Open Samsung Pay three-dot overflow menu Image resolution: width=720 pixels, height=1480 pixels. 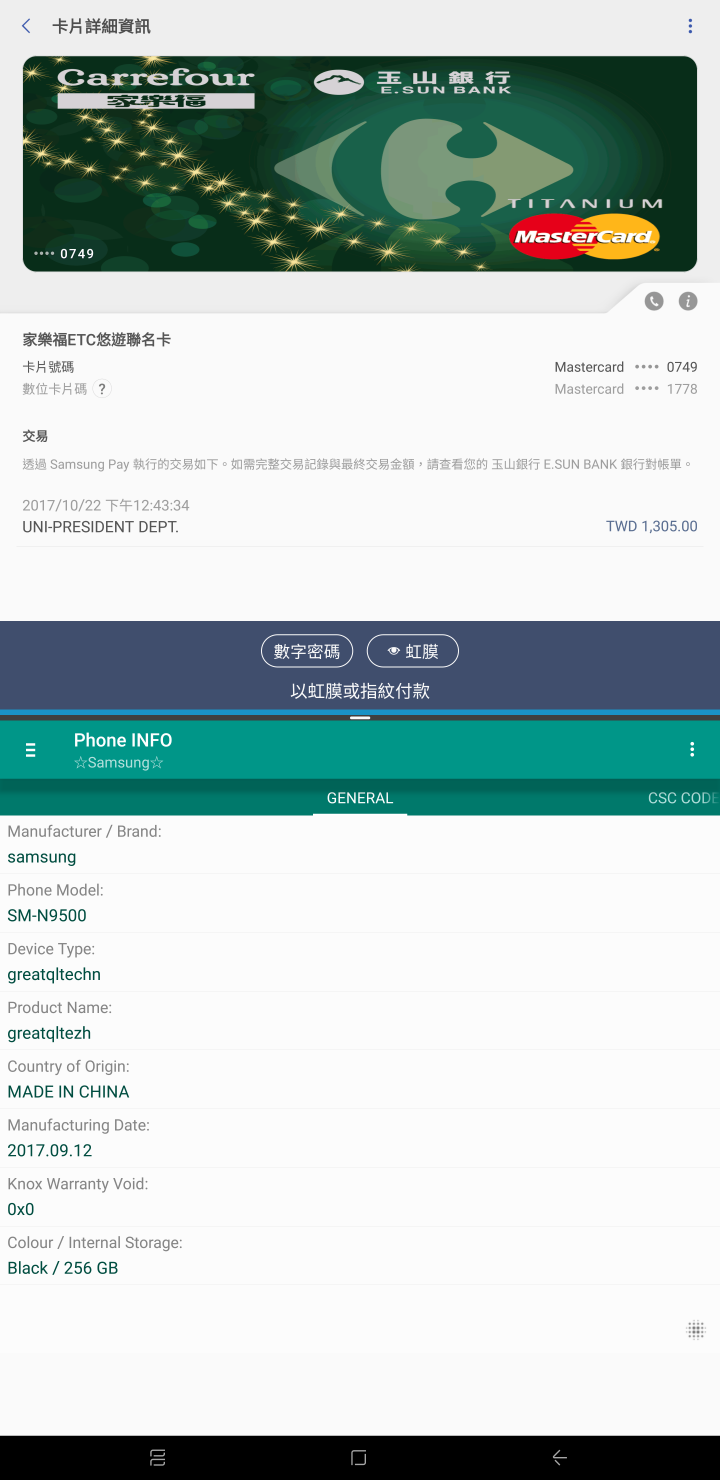click(690, 26)
